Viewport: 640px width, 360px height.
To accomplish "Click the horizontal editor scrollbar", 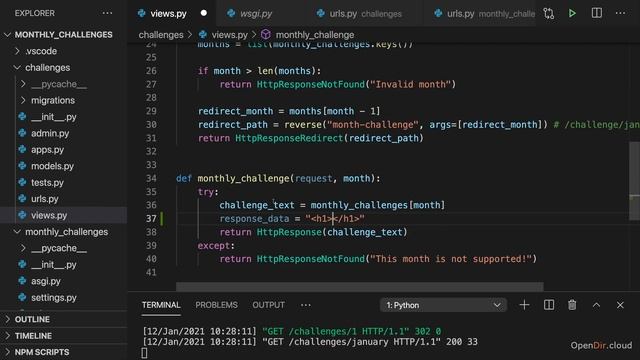I will 360,287.
